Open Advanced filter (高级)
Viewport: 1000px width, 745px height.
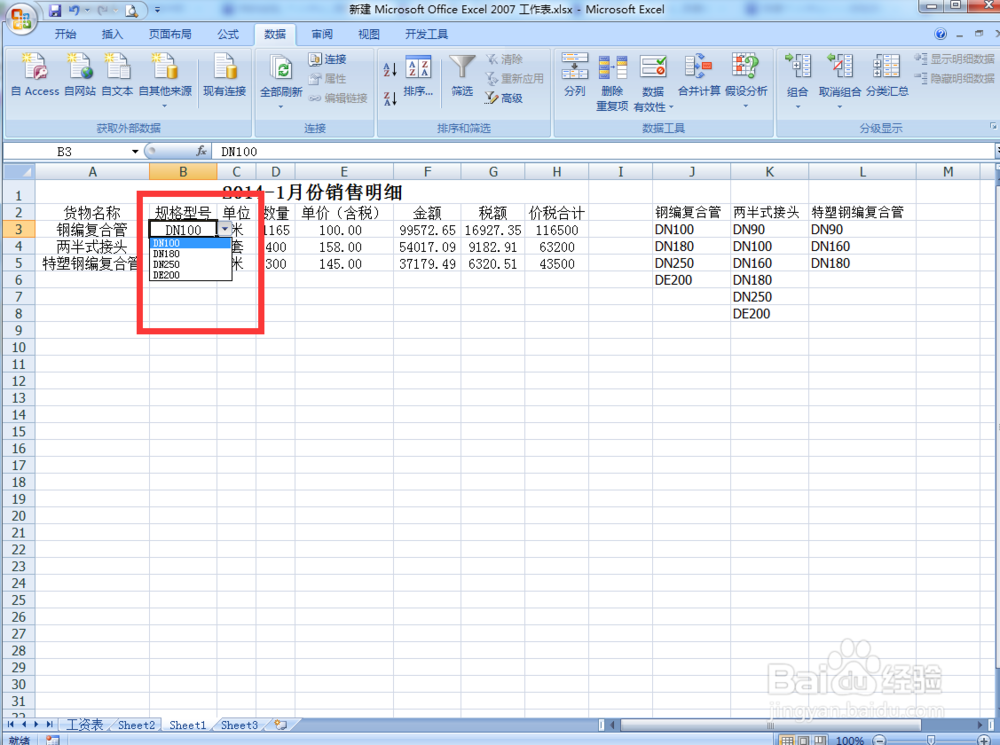[504, 98]
